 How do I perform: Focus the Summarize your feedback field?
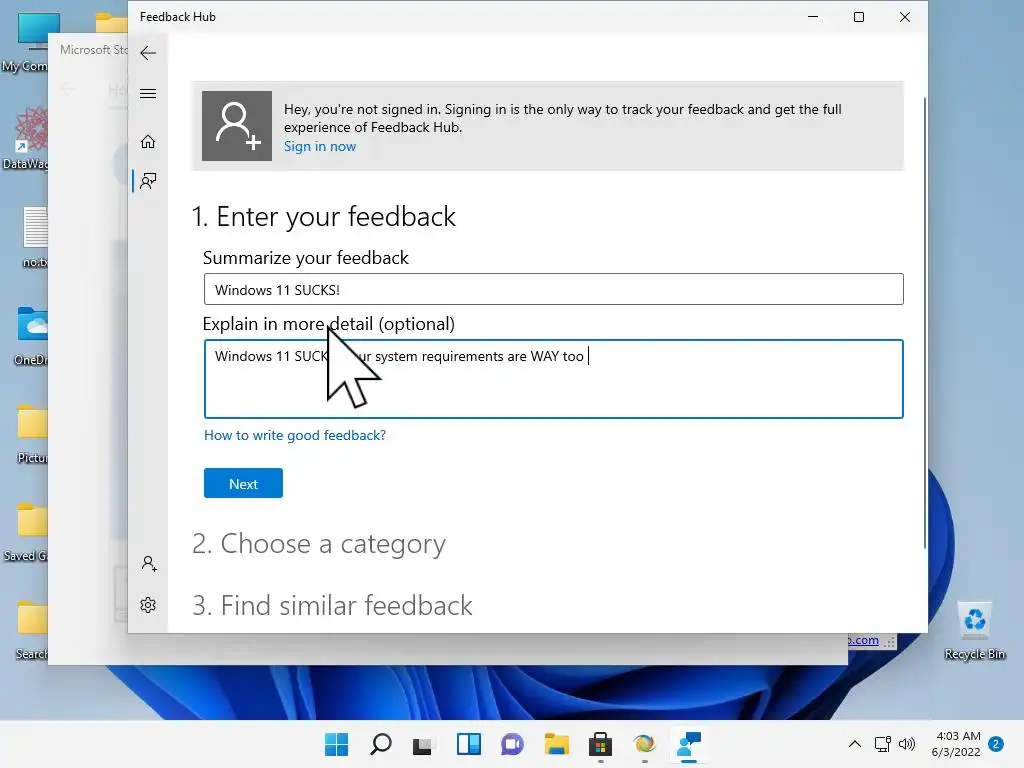(x=554, y=289)
